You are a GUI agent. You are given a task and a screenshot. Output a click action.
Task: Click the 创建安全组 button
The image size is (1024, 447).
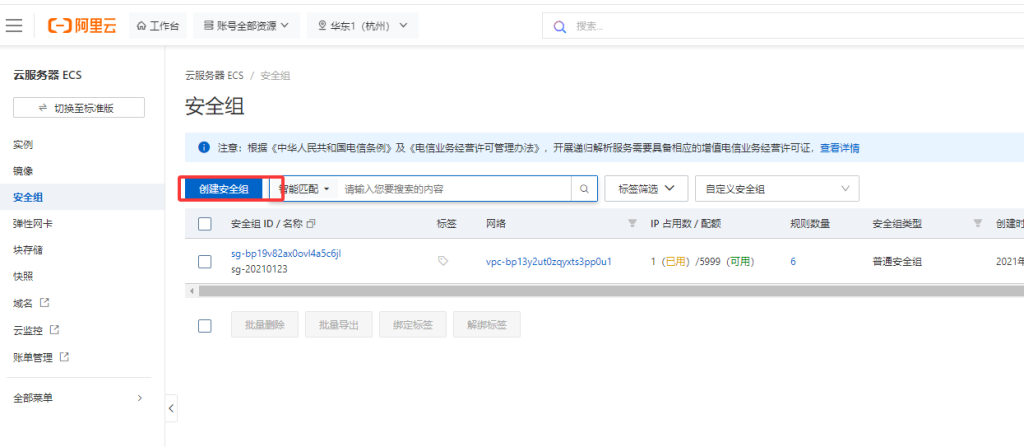click(x=224, y=189)
